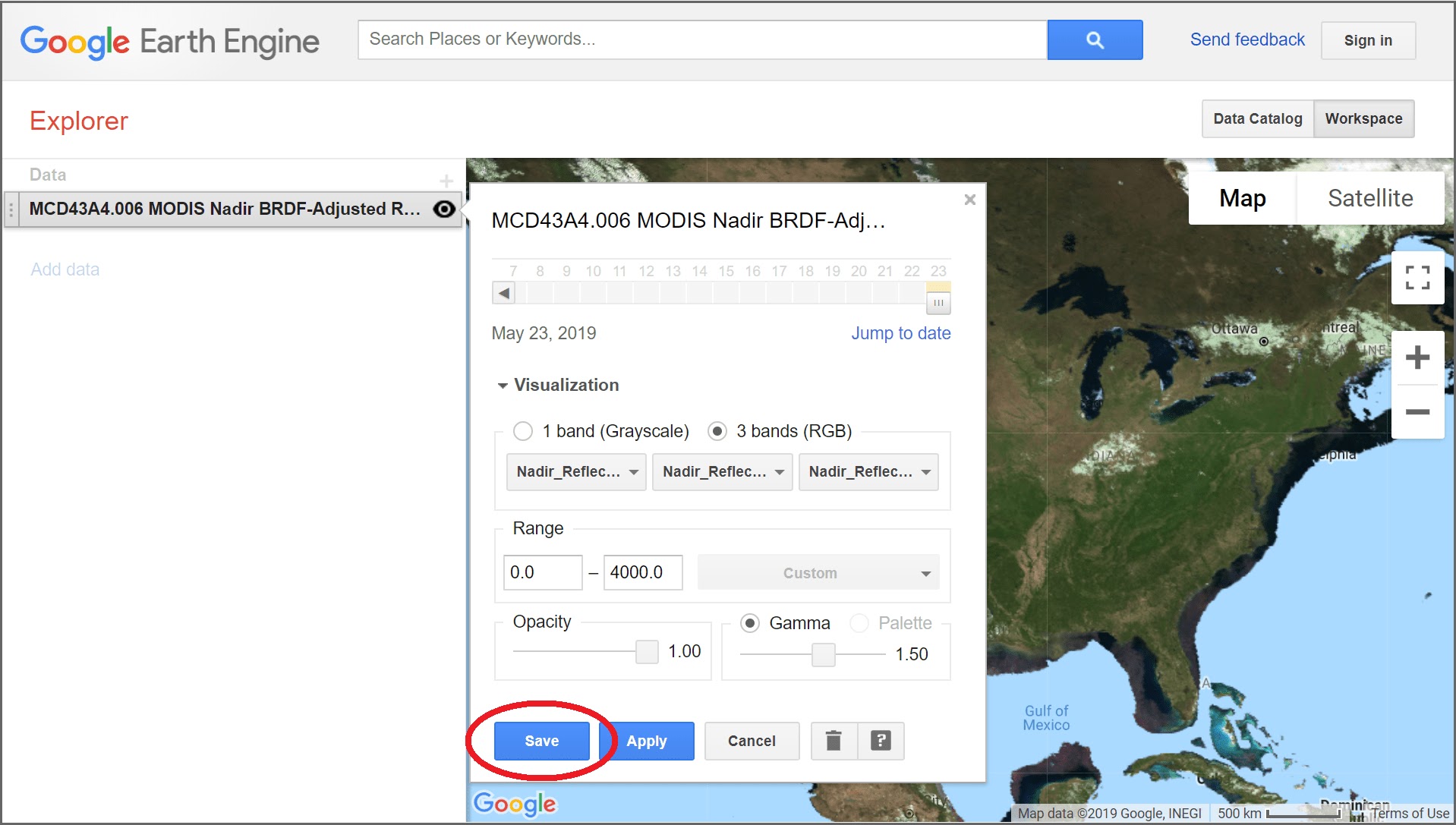Viewport: 1456px width, 825px height.
Task: Switch to Map view
Action: click(x=1242, y=198)
